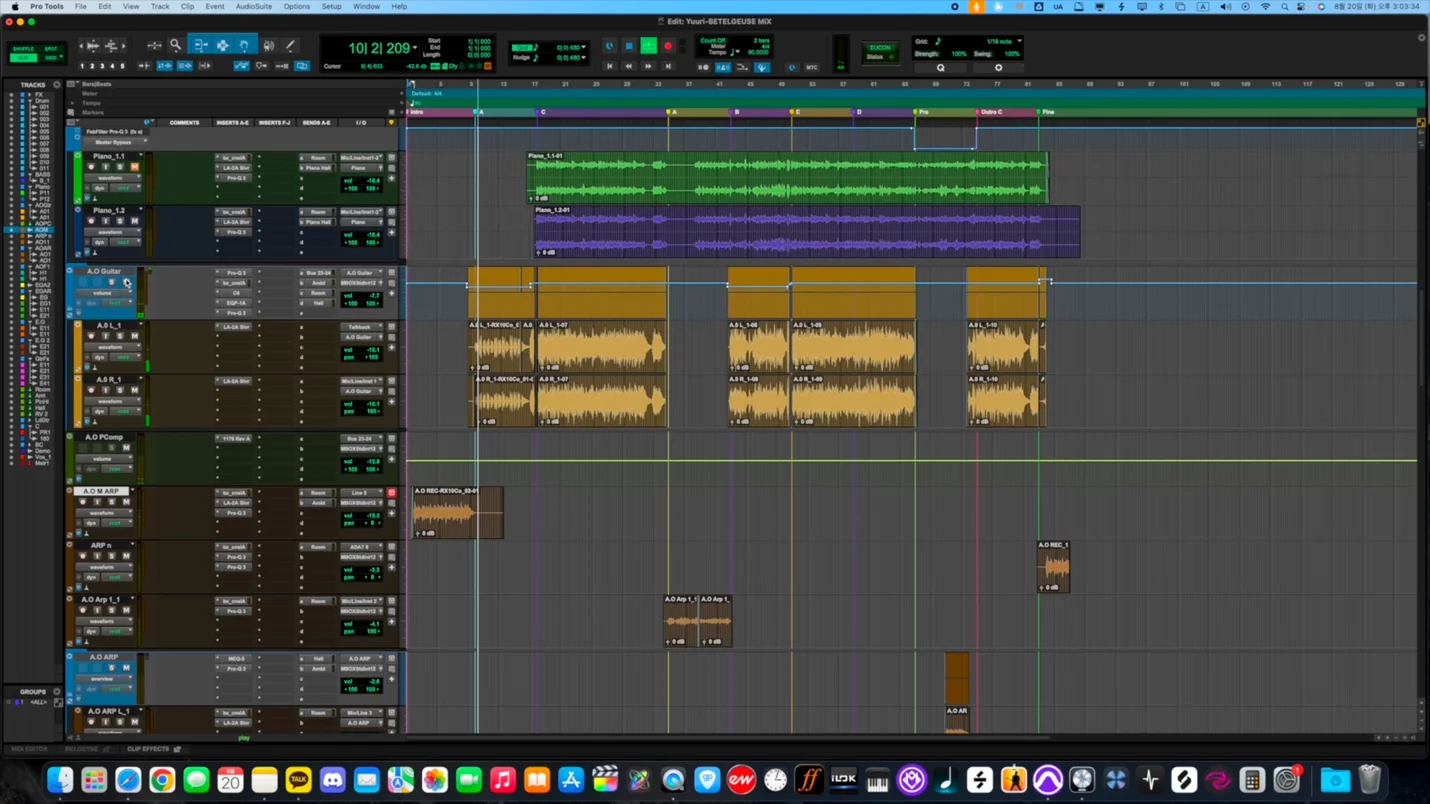Open the Clip menu
The width and height of the screenshot is (1430, 804).
coord(187,6)
